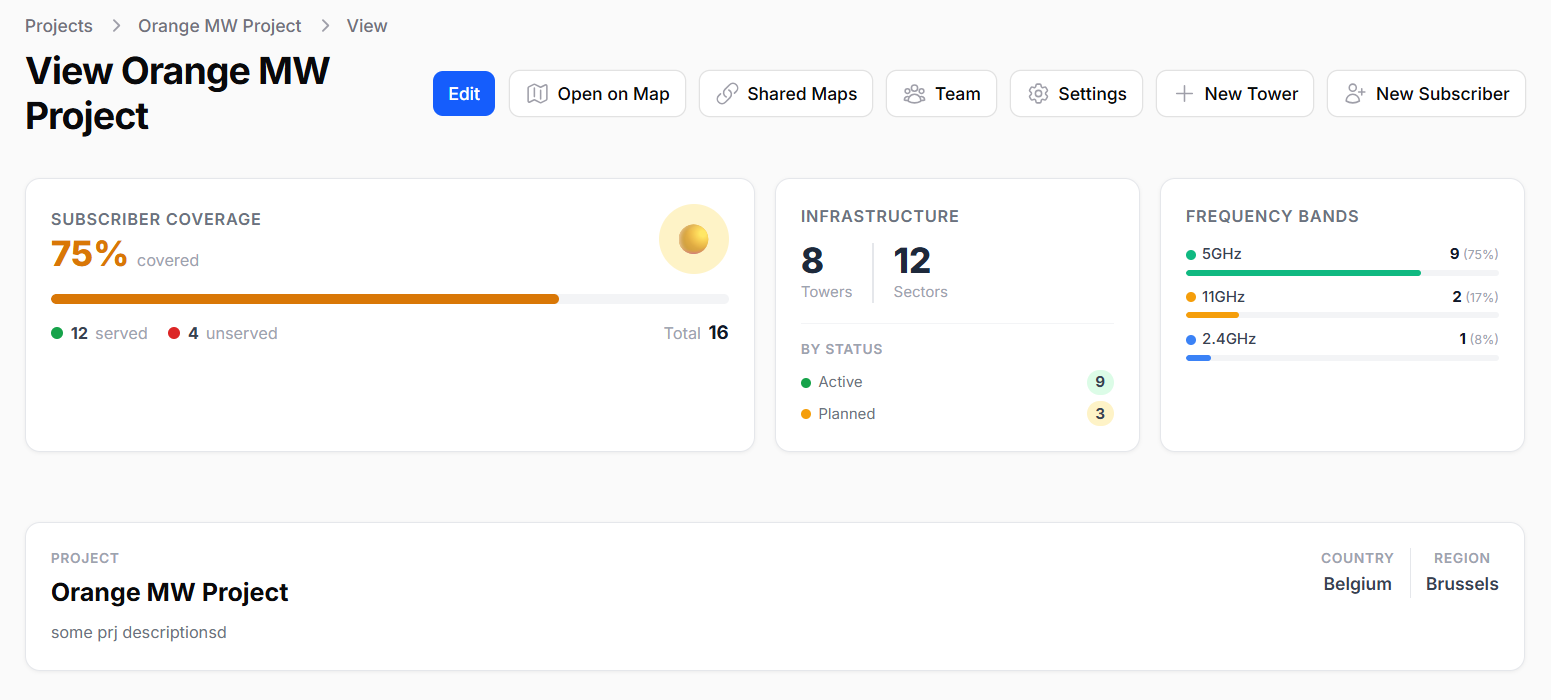Click the FREQUENCY BANDS card heading
1551x700 pixels.
pyautogui.click(x=1272, y=216)
